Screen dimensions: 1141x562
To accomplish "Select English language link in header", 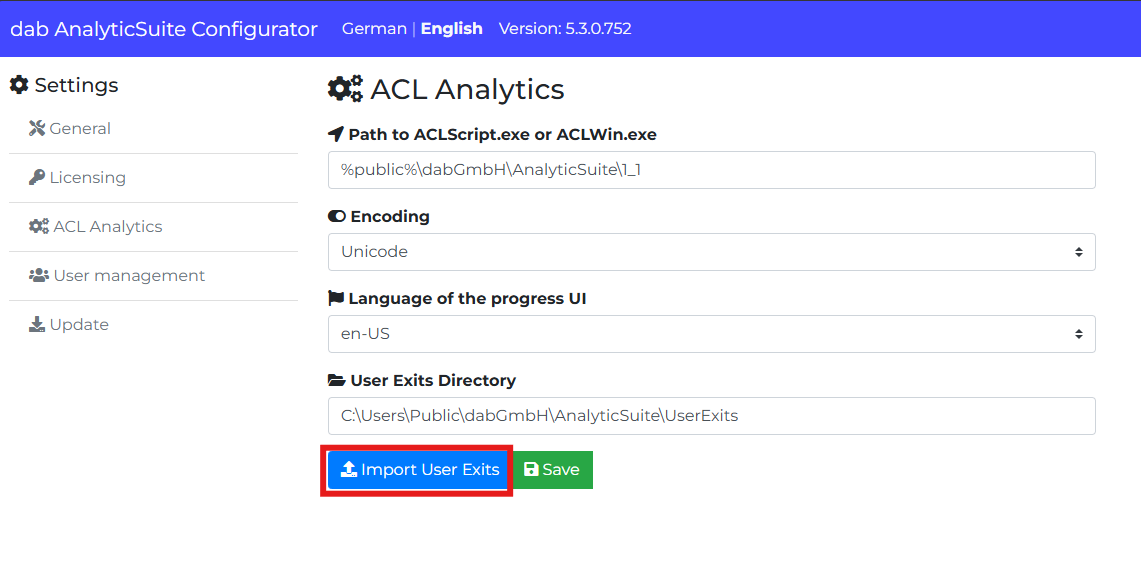I will pyautogui.click(x=451, y=29).
